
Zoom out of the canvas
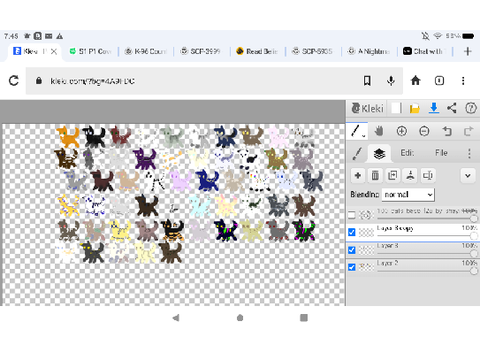click(x=424, y=131)
